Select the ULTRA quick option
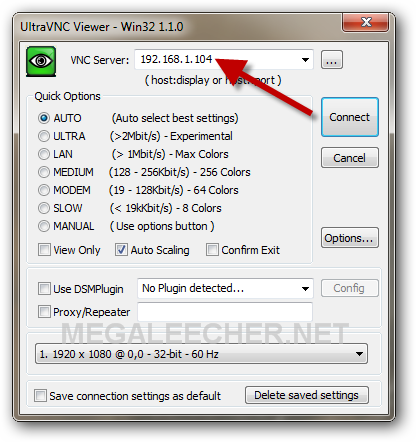The image size is (416, 442). (x=44, y=136)
